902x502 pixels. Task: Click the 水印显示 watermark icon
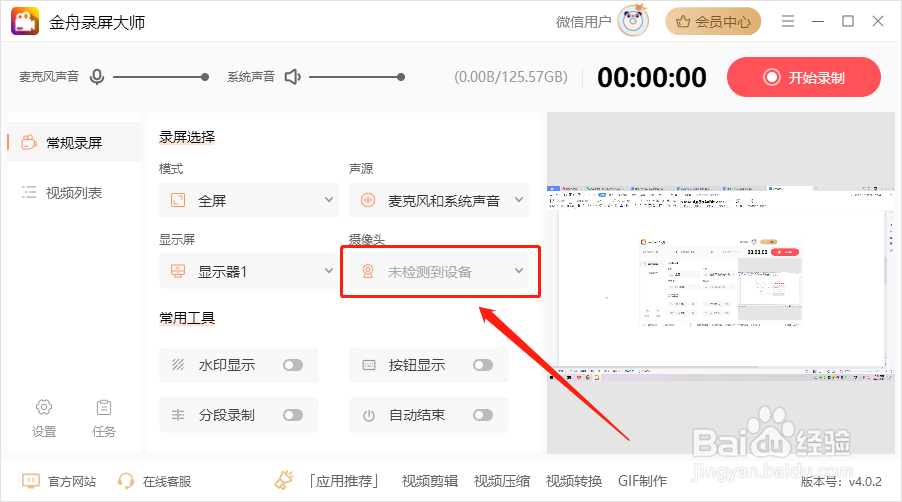[x=178, y=365]
